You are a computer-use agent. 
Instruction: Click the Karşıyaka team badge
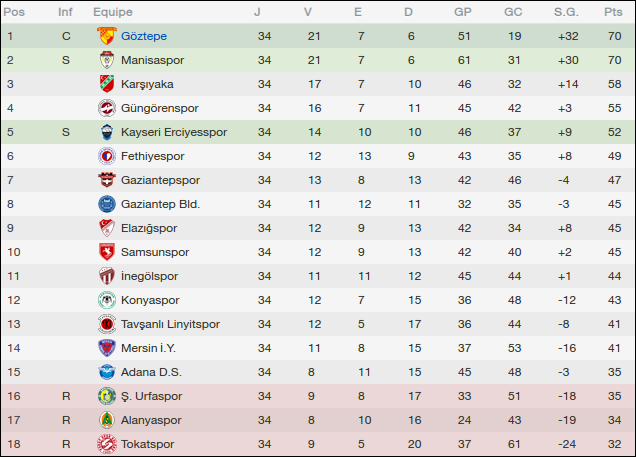[106, 84]
